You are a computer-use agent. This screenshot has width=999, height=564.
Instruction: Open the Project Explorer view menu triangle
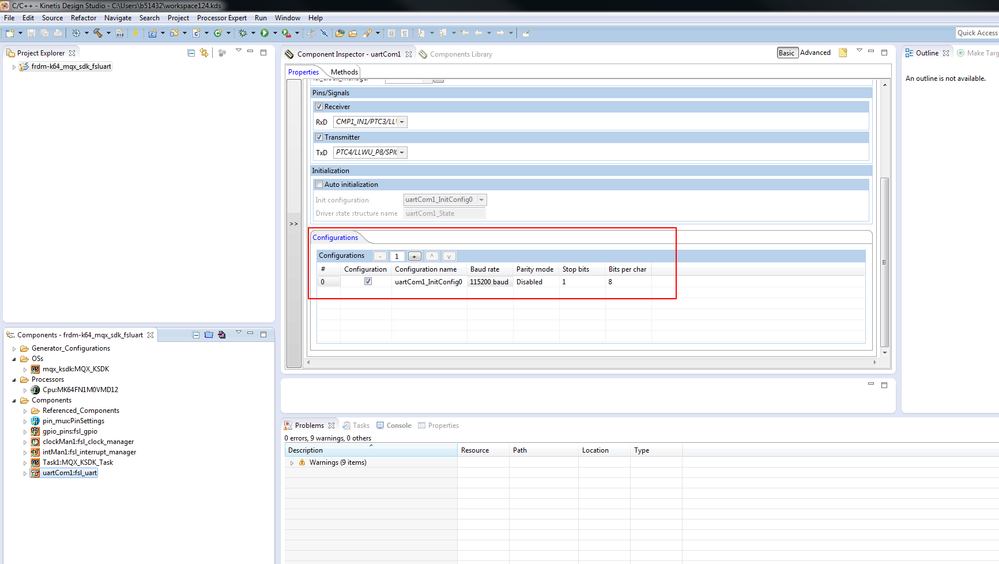coord(238,51)
